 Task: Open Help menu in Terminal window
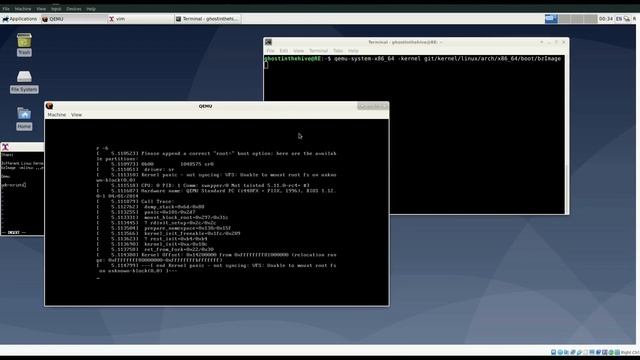[x=353, y=51]
